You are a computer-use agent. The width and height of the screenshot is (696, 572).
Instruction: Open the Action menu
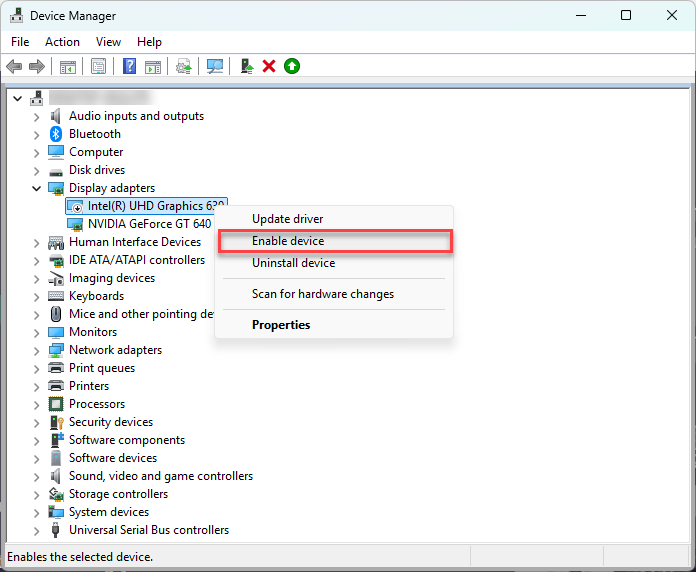point(62,42)
